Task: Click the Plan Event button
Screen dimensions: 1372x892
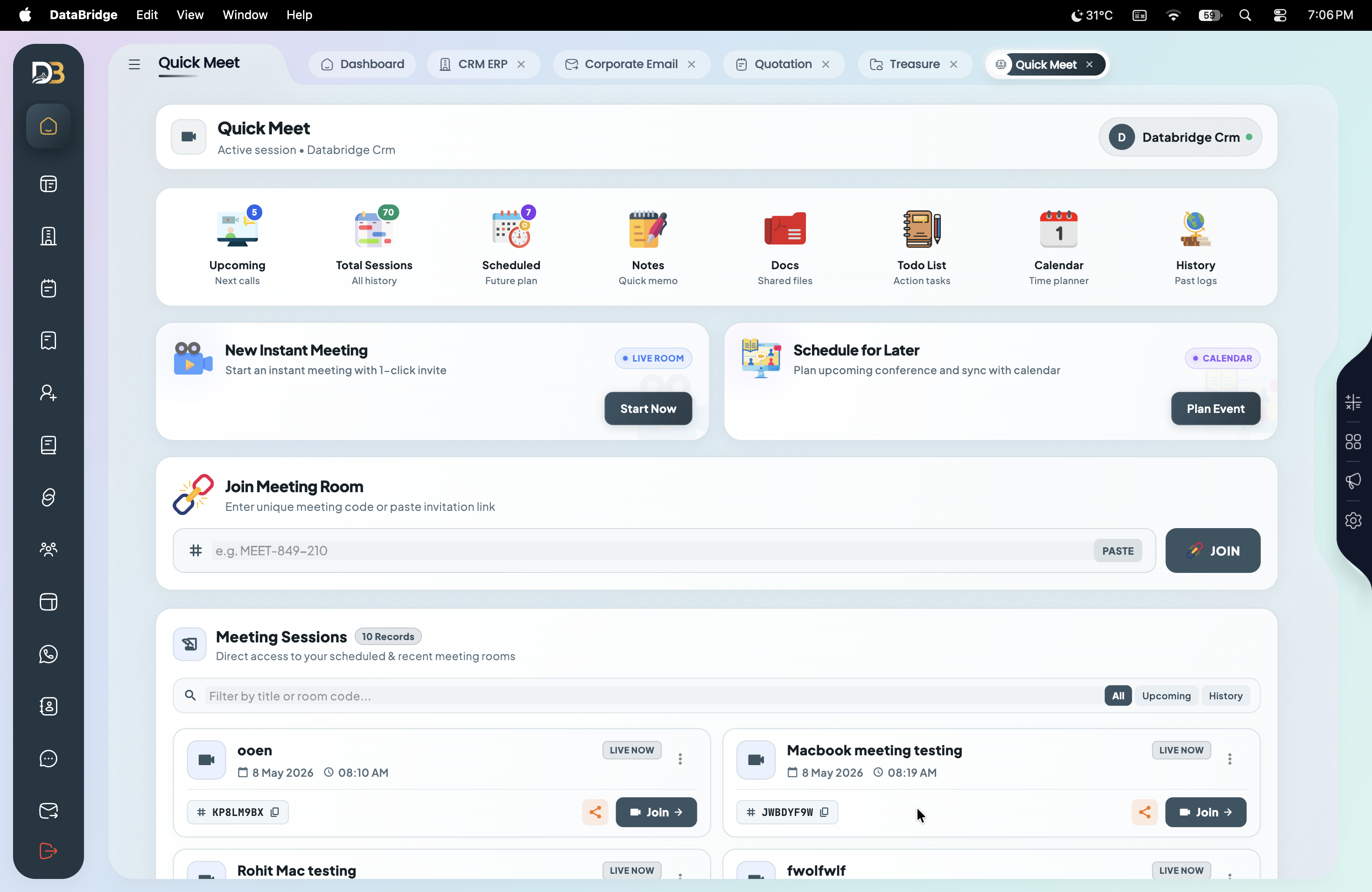Action: coord(1215,409)
